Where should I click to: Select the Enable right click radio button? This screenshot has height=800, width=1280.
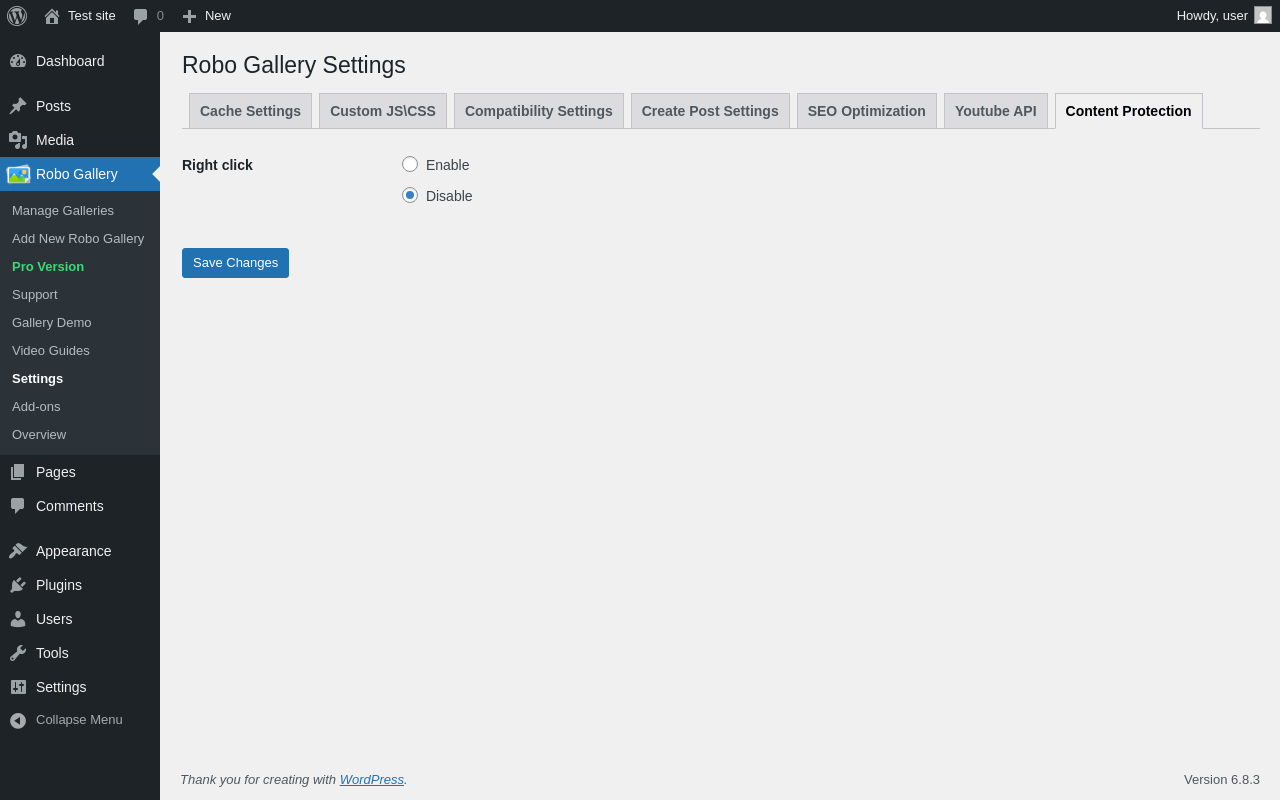pyautogui.click(x=410, y=164)
